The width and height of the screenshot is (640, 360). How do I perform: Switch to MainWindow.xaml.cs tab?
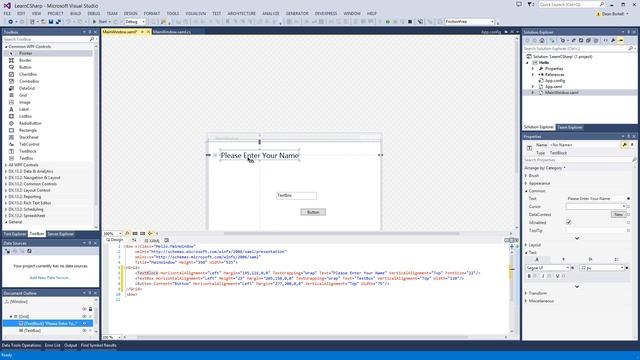point(172,32)
